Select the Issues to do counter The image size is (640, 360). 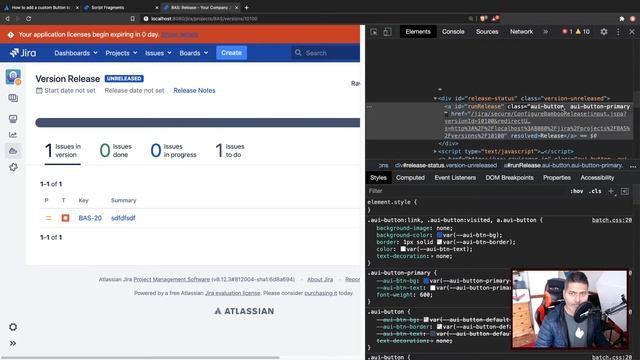click(x=229, y=151)
